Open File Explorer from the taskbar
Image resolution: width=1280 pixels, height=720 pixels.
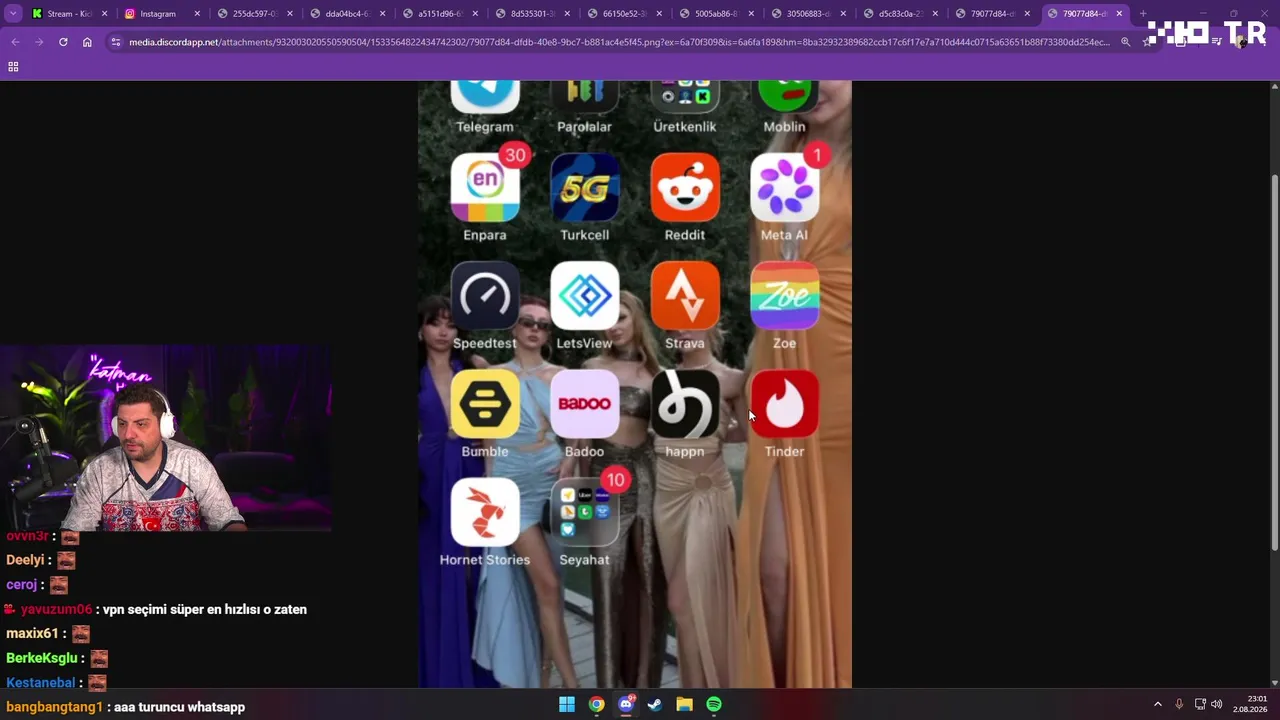(684, 704)
